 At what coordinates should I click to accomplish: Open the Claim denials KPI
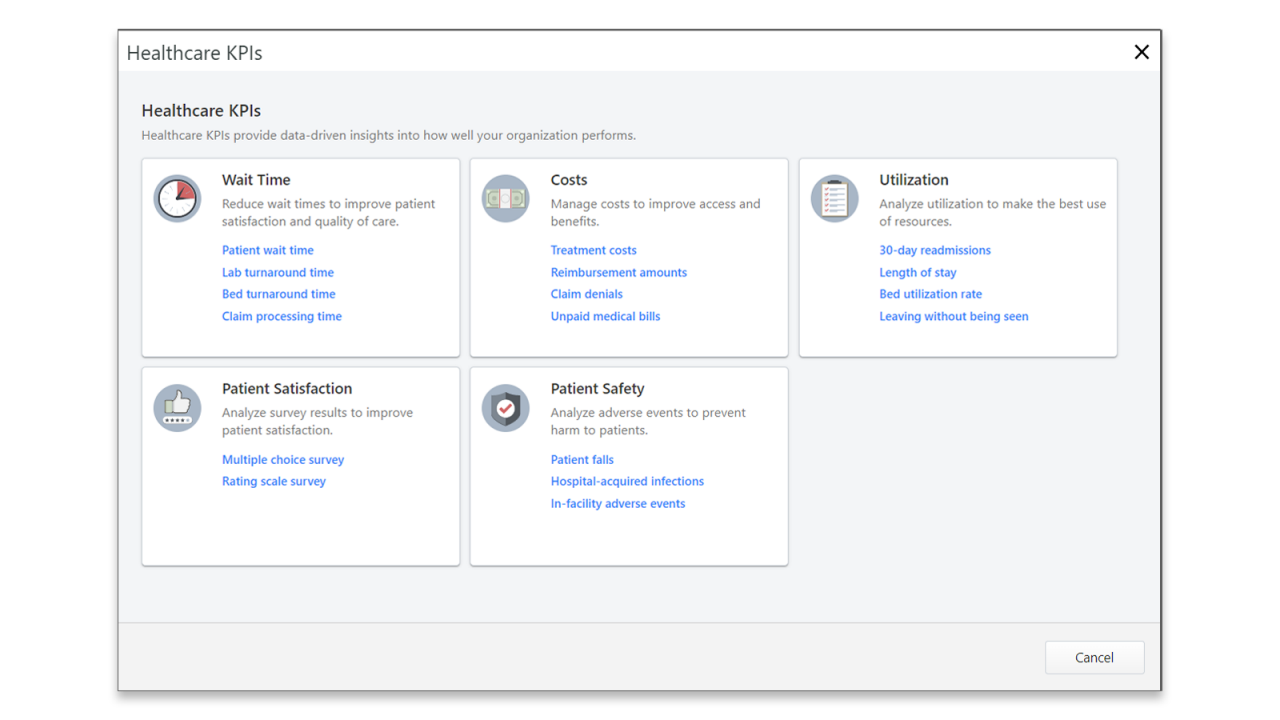pyautogui.click(x=586, y=293)
